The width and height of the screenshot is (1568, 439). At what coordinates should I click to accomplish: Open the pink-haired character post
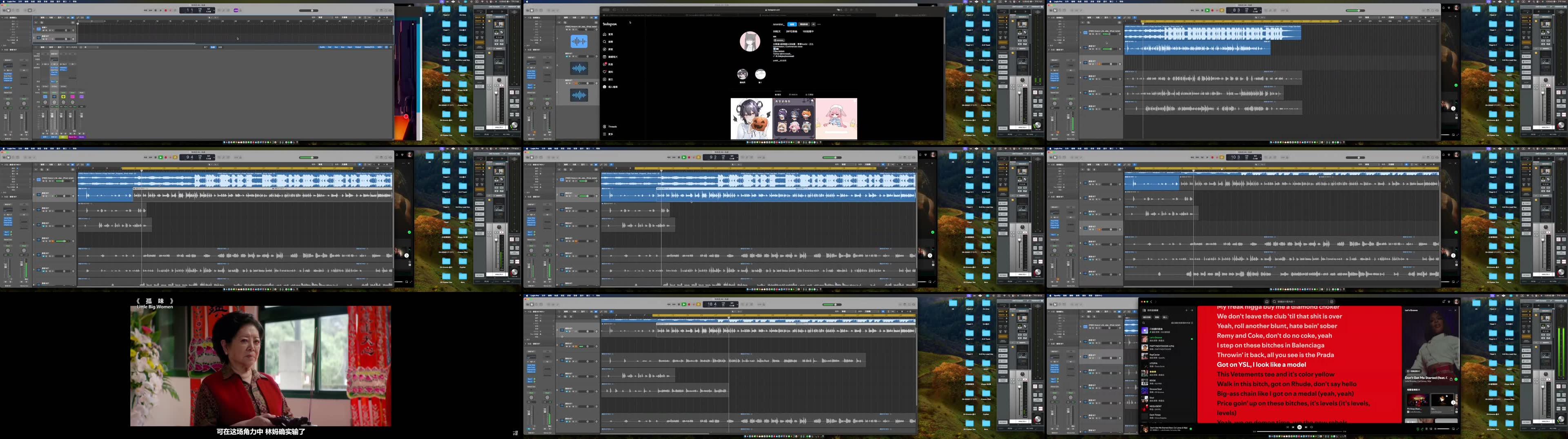(836, 119)
